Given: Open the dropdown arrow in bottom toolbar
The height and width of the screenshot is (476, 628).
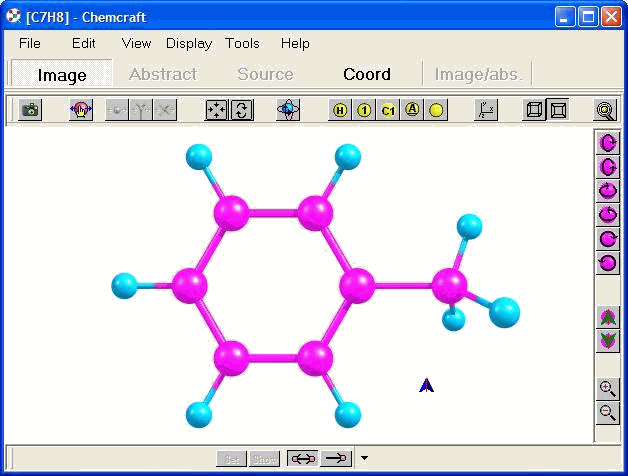Looking at the screenshot, I should pos(364,458).
